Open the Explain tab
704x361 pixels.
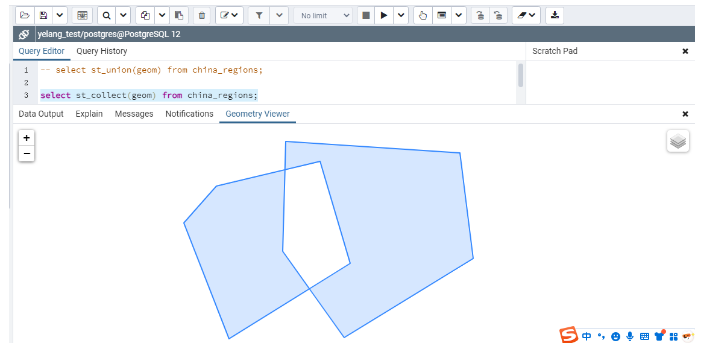(x=89, y=114)
